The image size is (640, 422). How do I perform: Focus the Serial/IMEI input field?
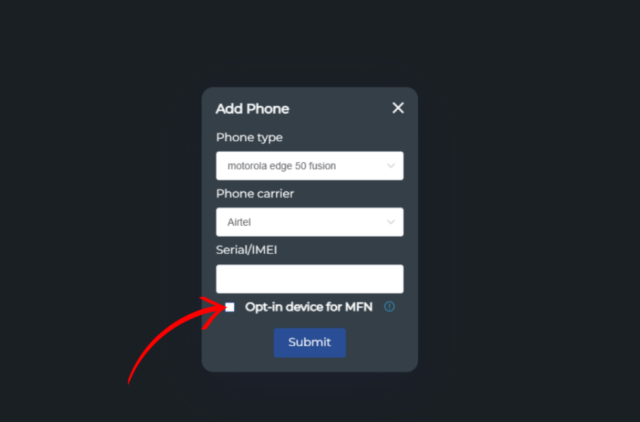(310, 279)
